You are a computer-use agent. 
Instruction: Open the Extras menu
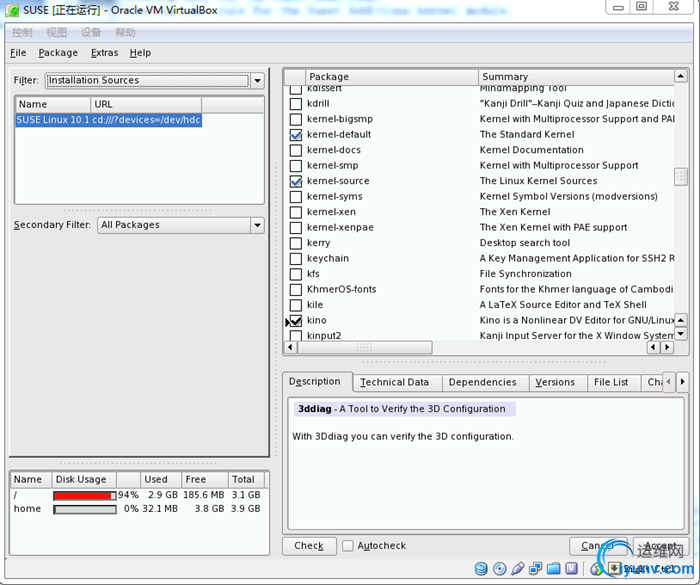point(104,53)
